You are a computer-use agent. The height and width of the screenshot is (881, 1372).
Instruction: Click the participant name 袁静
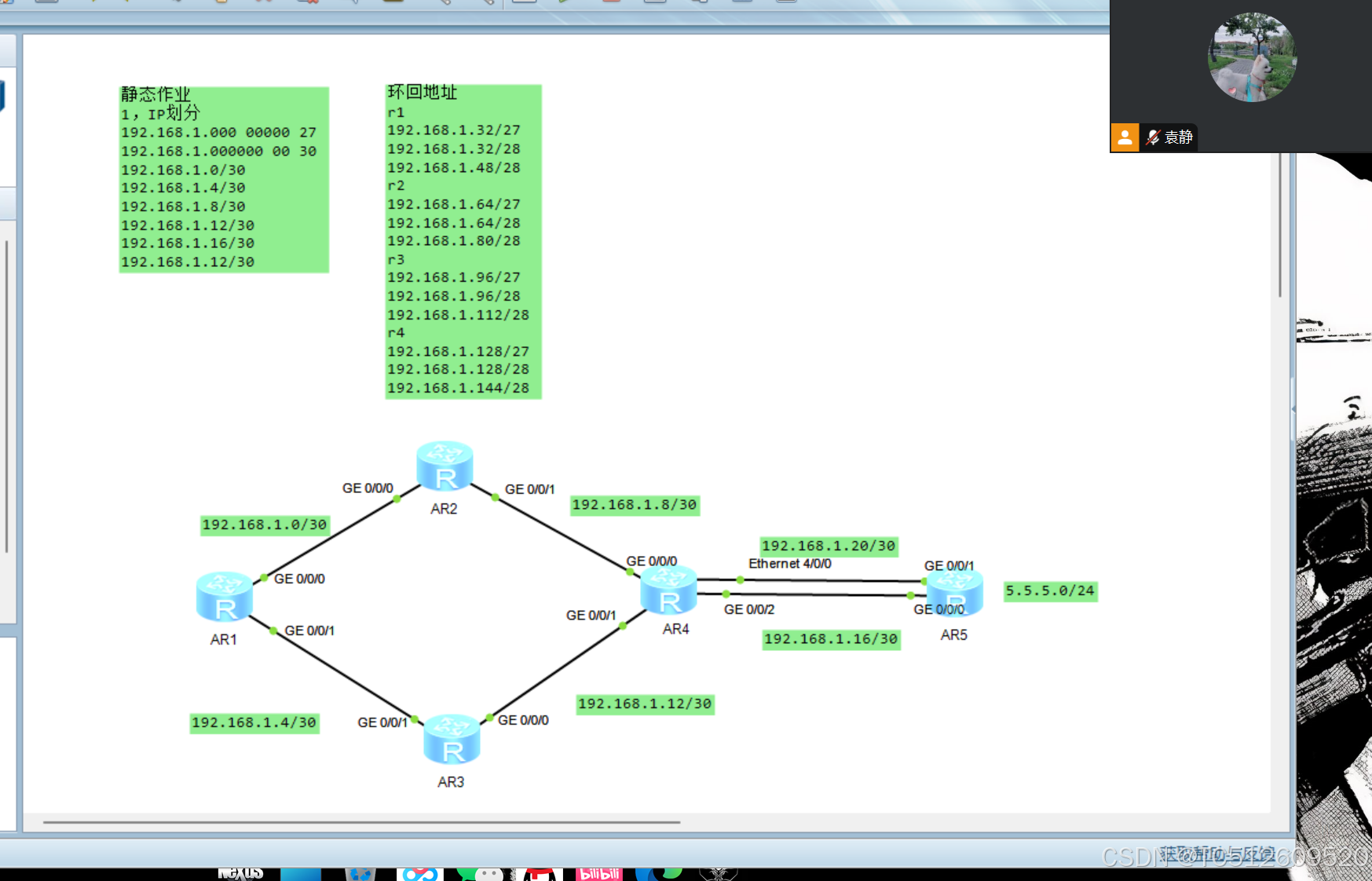(1179, 137)
